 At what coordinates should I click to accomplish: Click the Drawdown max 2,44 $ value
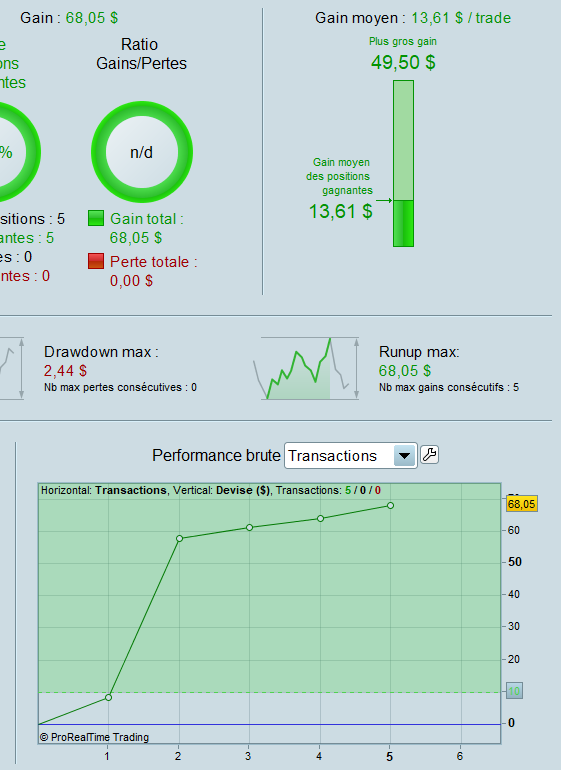point(65,371)
